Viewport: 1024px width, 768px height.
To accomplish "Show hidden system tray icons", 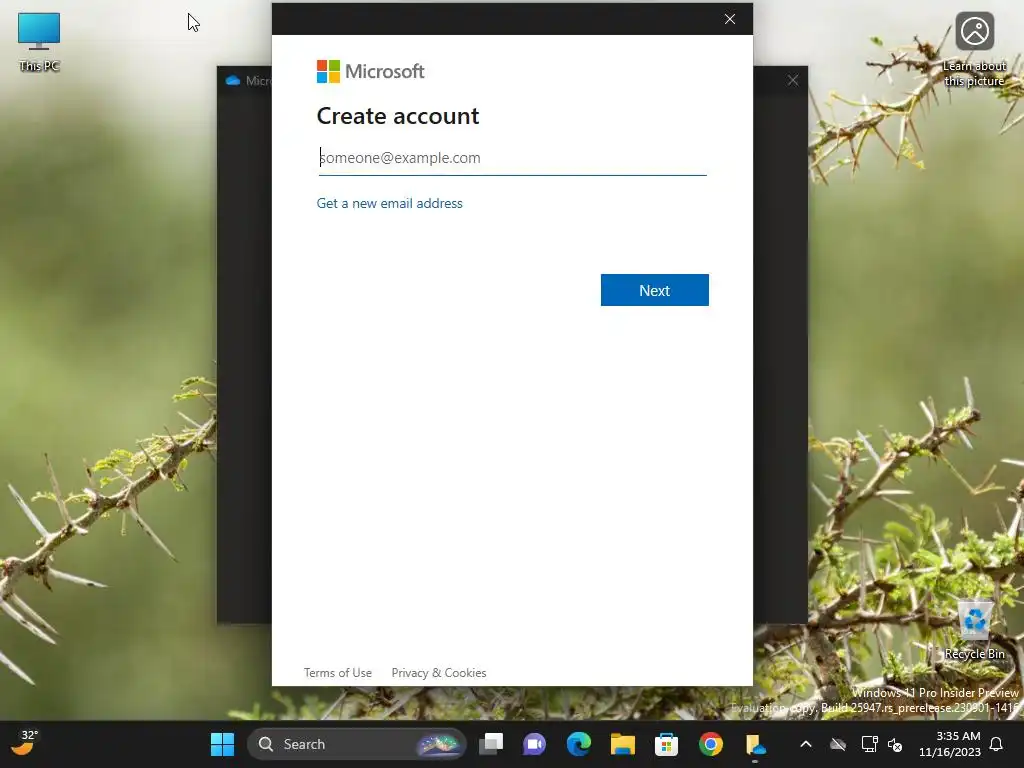I will click(x=806, y=744).
